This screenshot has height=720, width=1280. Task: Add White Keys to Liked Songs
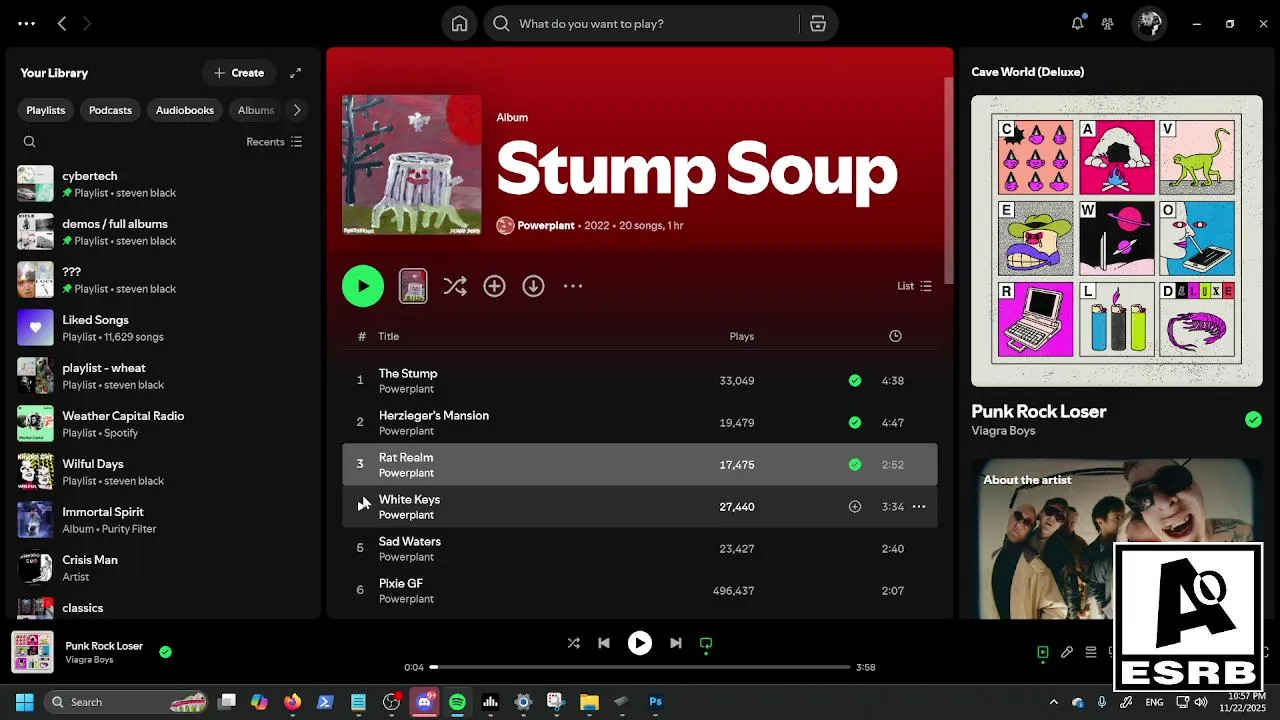click(855, 506)
